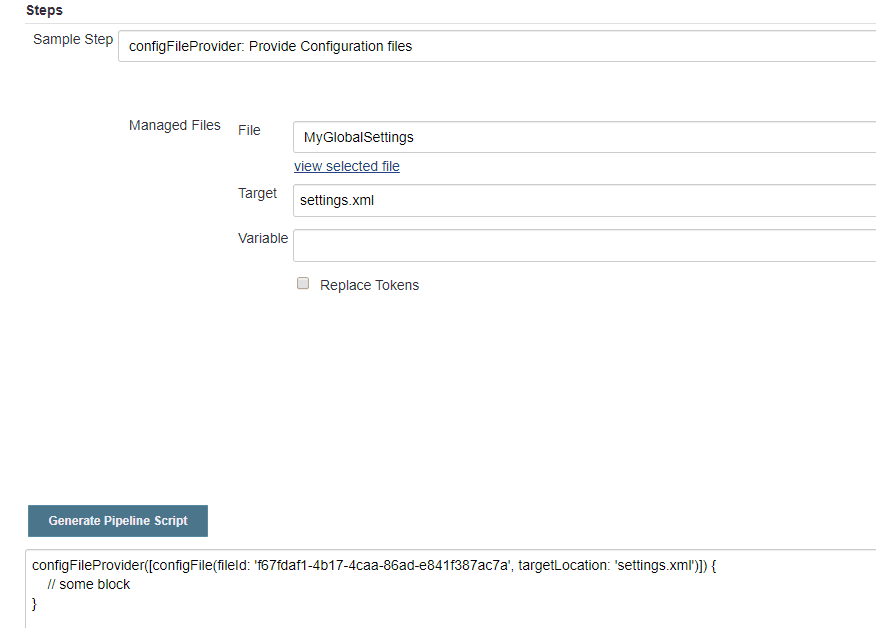This screenshot has width=876, height=628.
Task: Focus the empty Variable input field
Action: tap(584, 245)
